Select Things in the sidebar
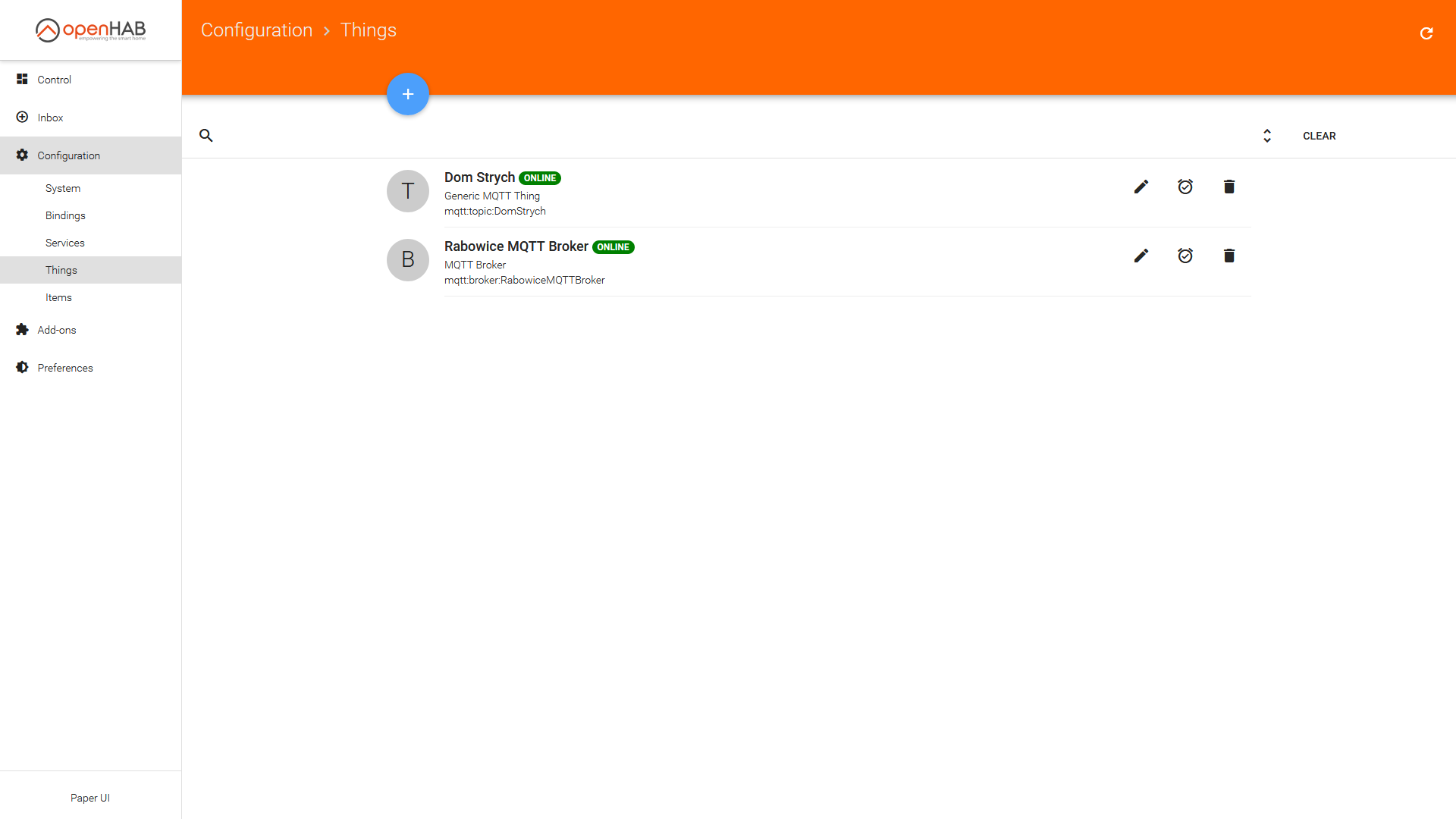 [90, 270]
